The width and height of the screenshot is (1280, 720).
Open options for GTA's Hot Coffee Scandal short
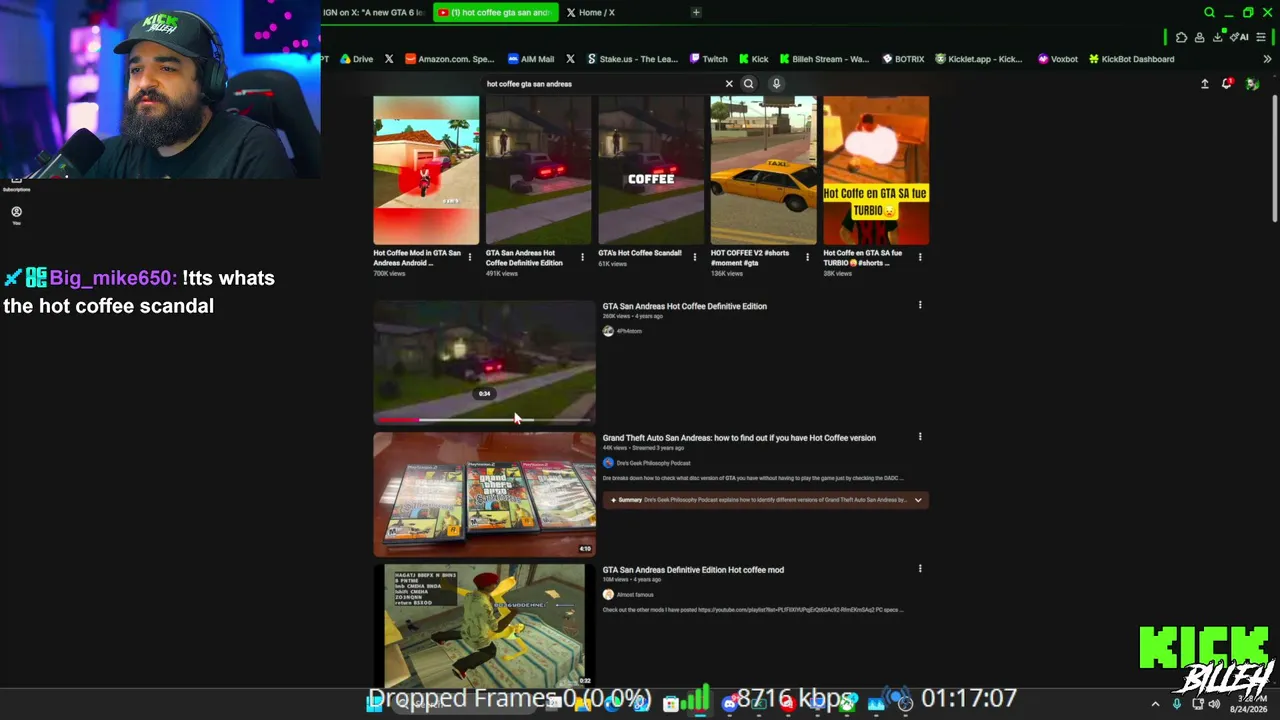[x=695, y=257]
